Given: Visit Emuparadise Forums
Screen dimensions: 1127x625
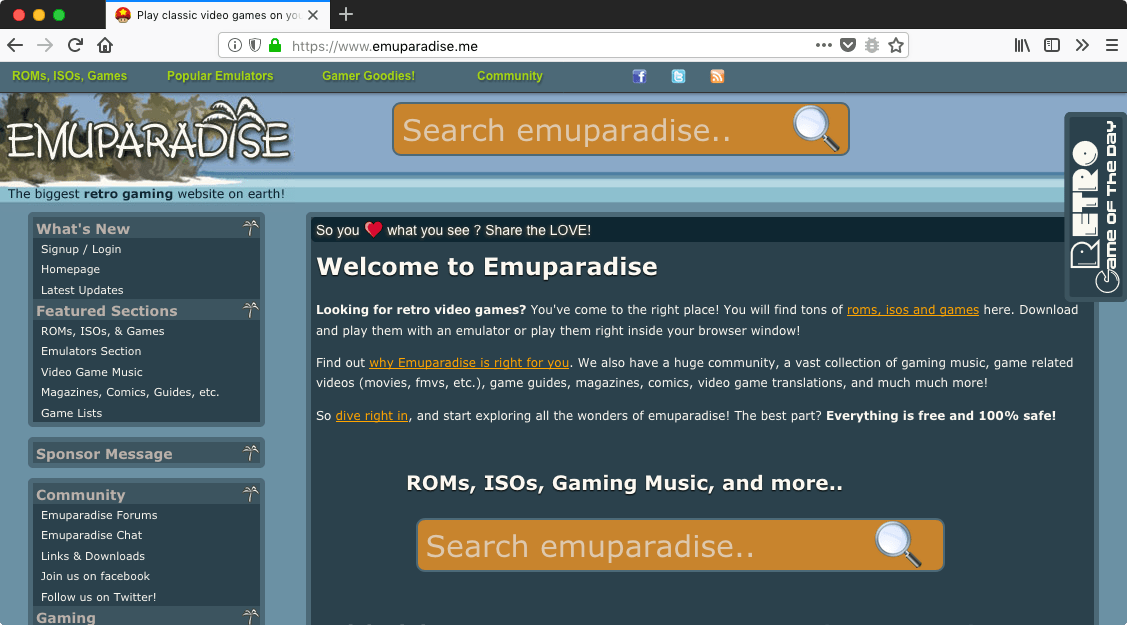Looking at the screenshot, I should click(99, 515).
